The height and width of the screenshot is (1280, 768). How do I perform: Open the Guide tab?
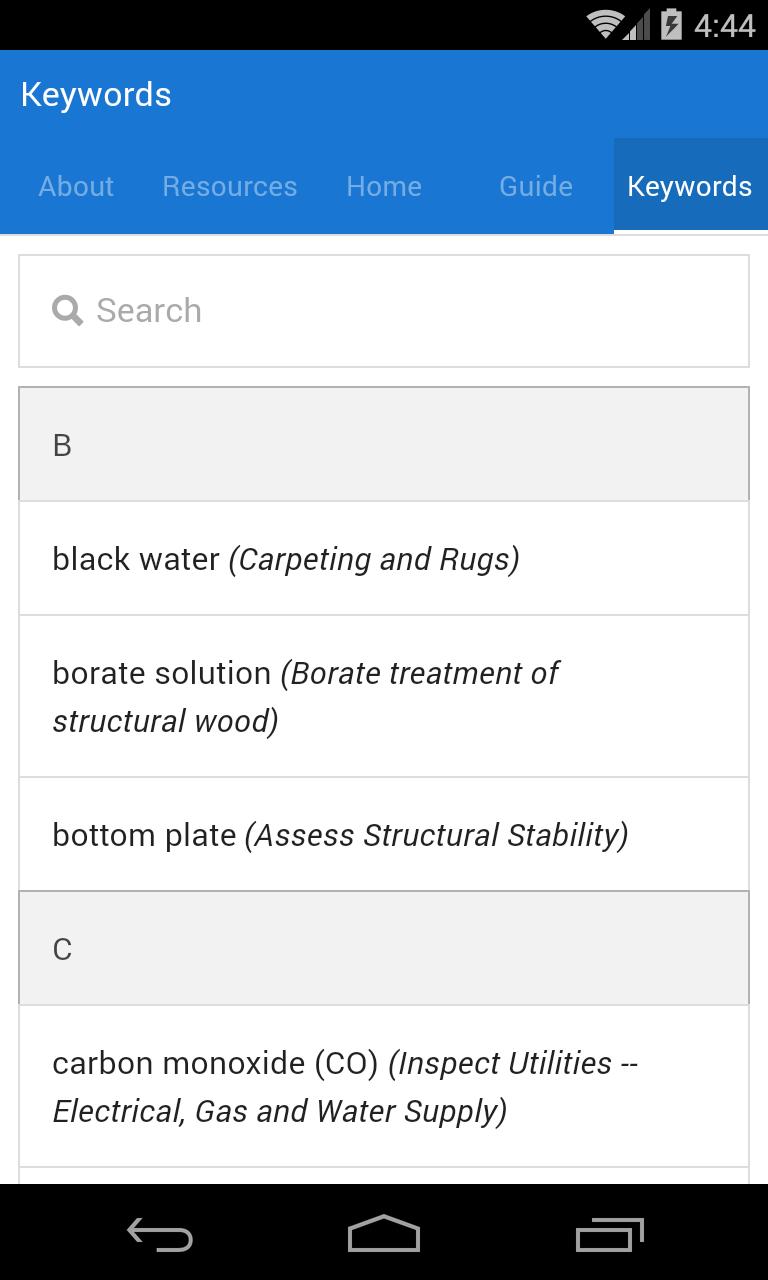click(536, 187)
